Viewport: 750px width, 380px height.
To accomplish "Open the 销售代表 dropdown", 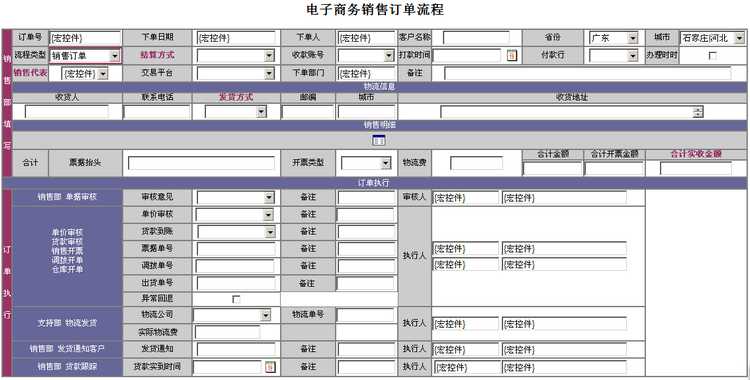I will (x=85, y=73).
